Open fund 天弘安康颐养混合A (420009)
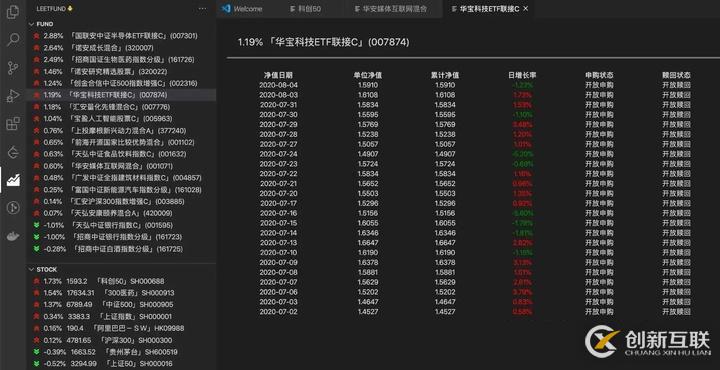Image resolution: width=720 pixels, height=370 pixels. click(x=122, y=213)
